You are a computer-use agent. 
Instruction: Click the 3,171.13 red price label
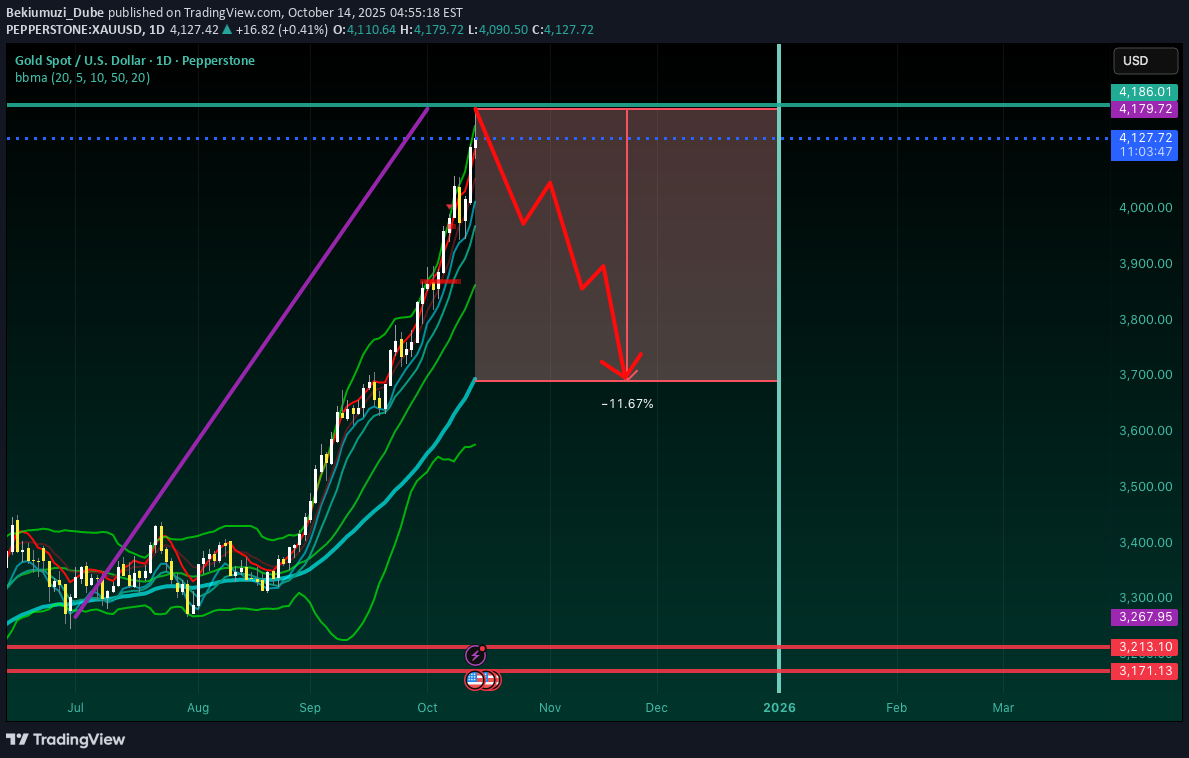(x=1144, y=671)
